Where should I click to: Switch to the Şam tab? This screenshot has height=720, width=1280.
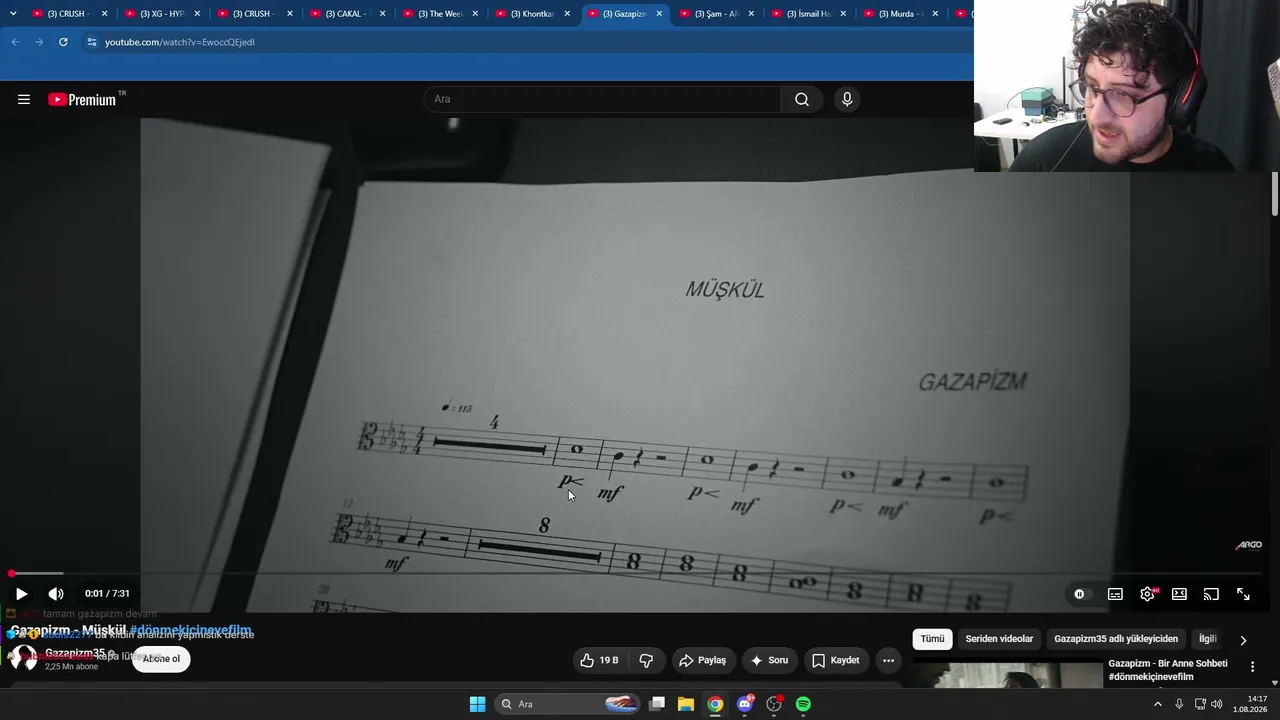click(717, 14)
